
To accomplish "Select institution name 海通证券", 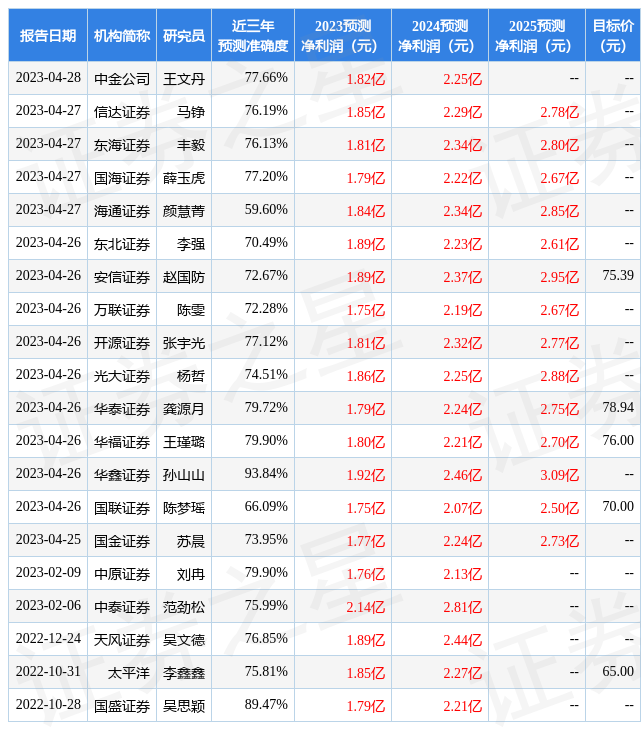I will tap(121, 211).
